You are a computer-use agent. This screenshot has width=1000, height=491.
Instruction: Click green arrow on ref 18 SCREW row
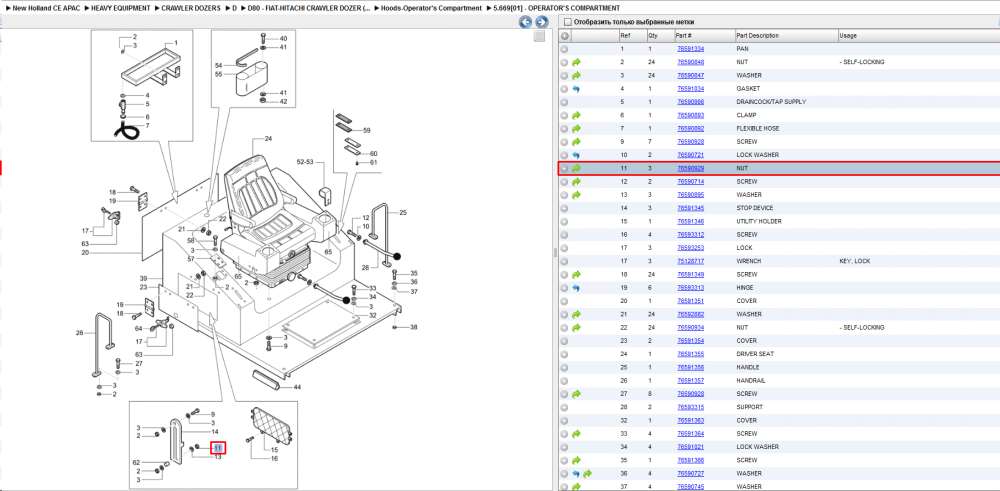(x=577, y=274)
